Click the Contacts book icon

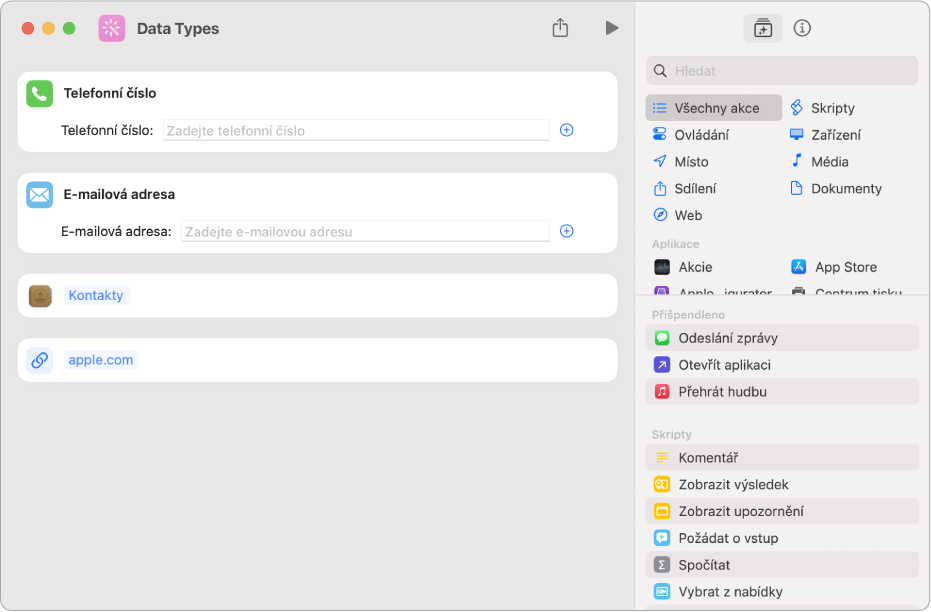point(40,296)
